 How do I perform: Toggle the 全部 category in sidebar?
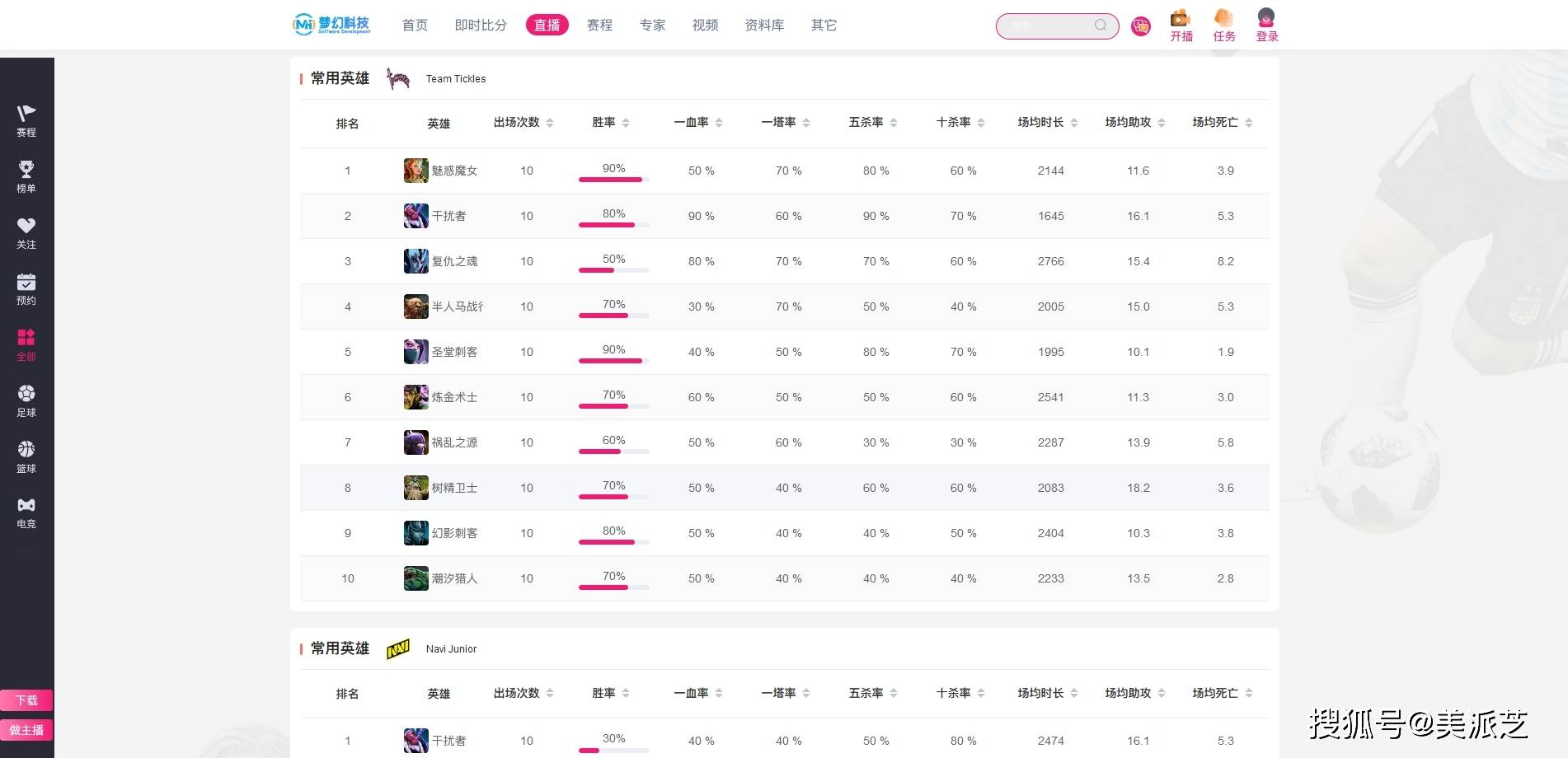pyautogui.click(x=26, y=344)
